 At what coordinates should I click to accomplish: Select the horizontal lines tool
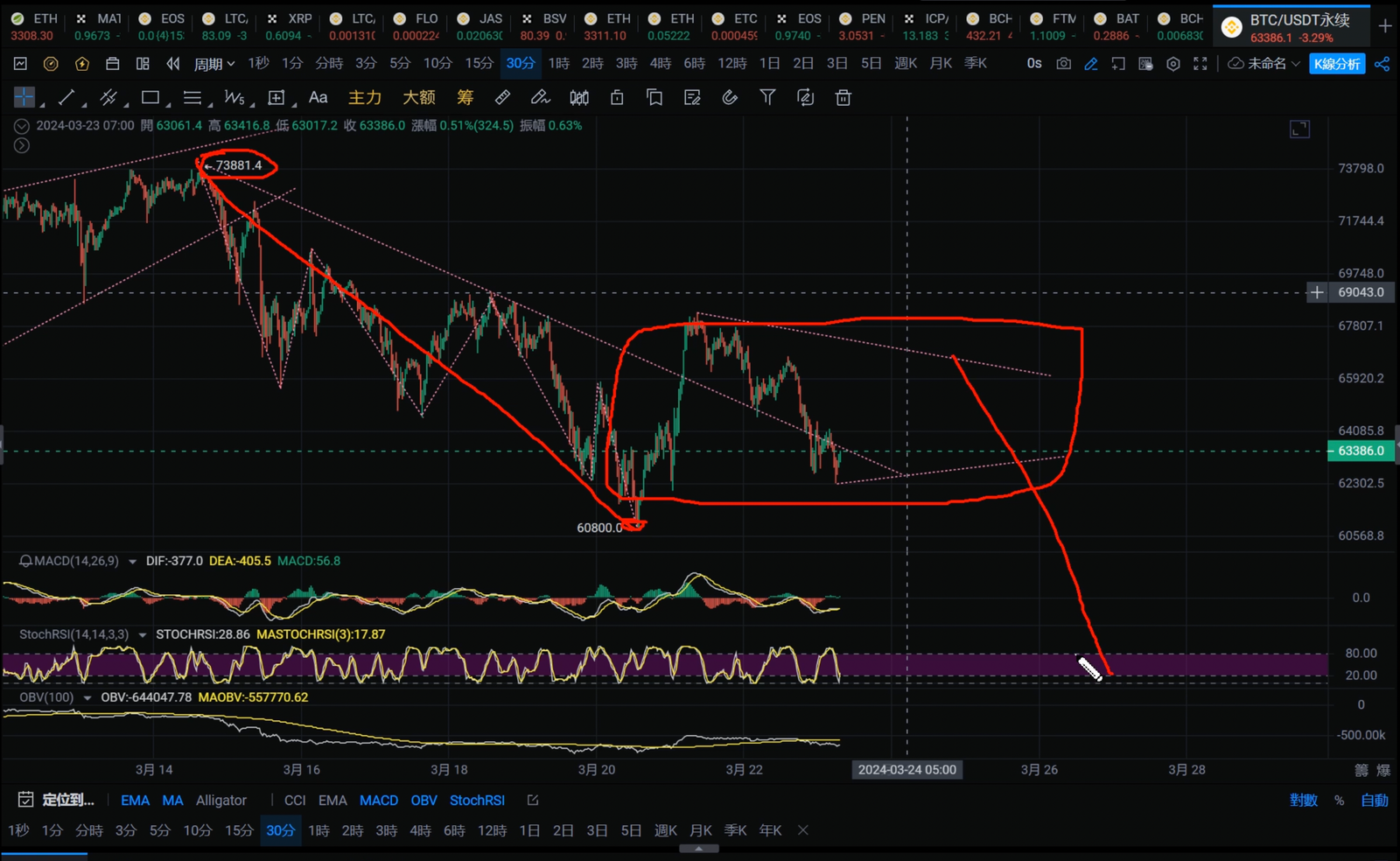(192, 97)
